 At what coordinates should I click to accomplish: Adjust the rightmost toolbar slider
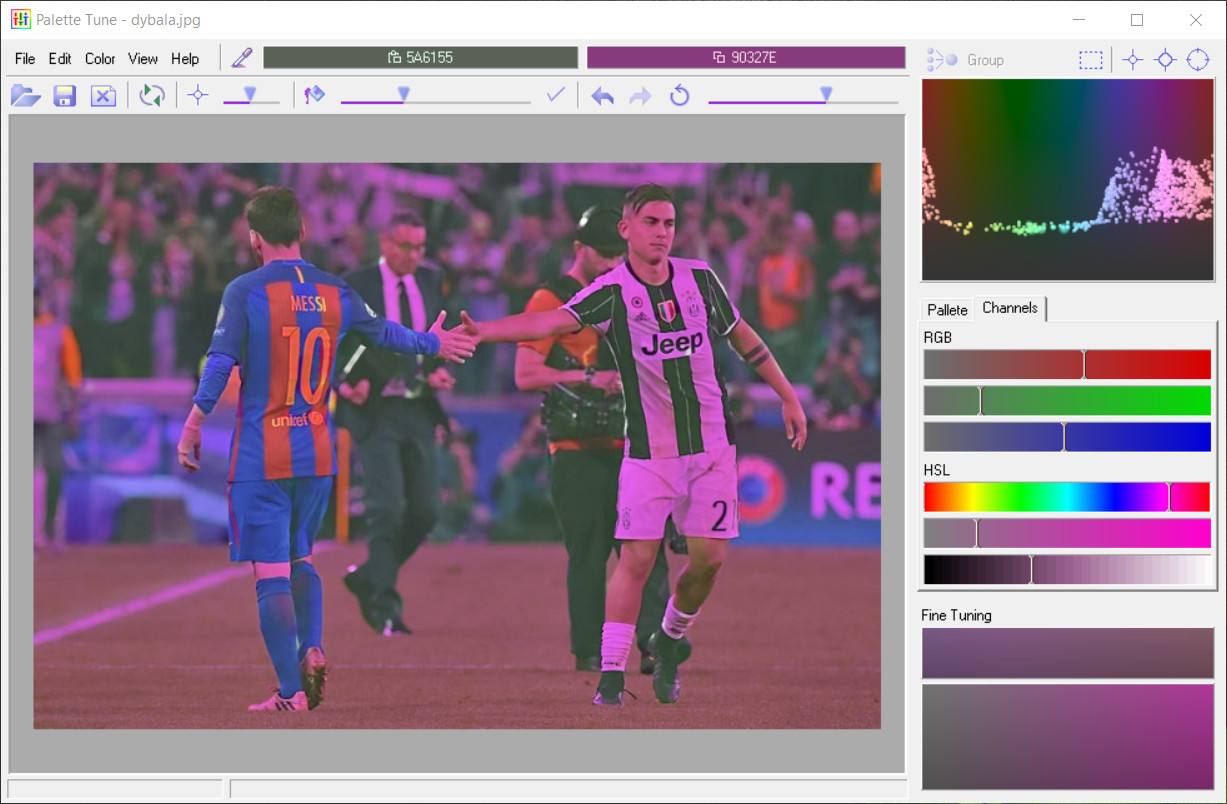pos(803,96)
